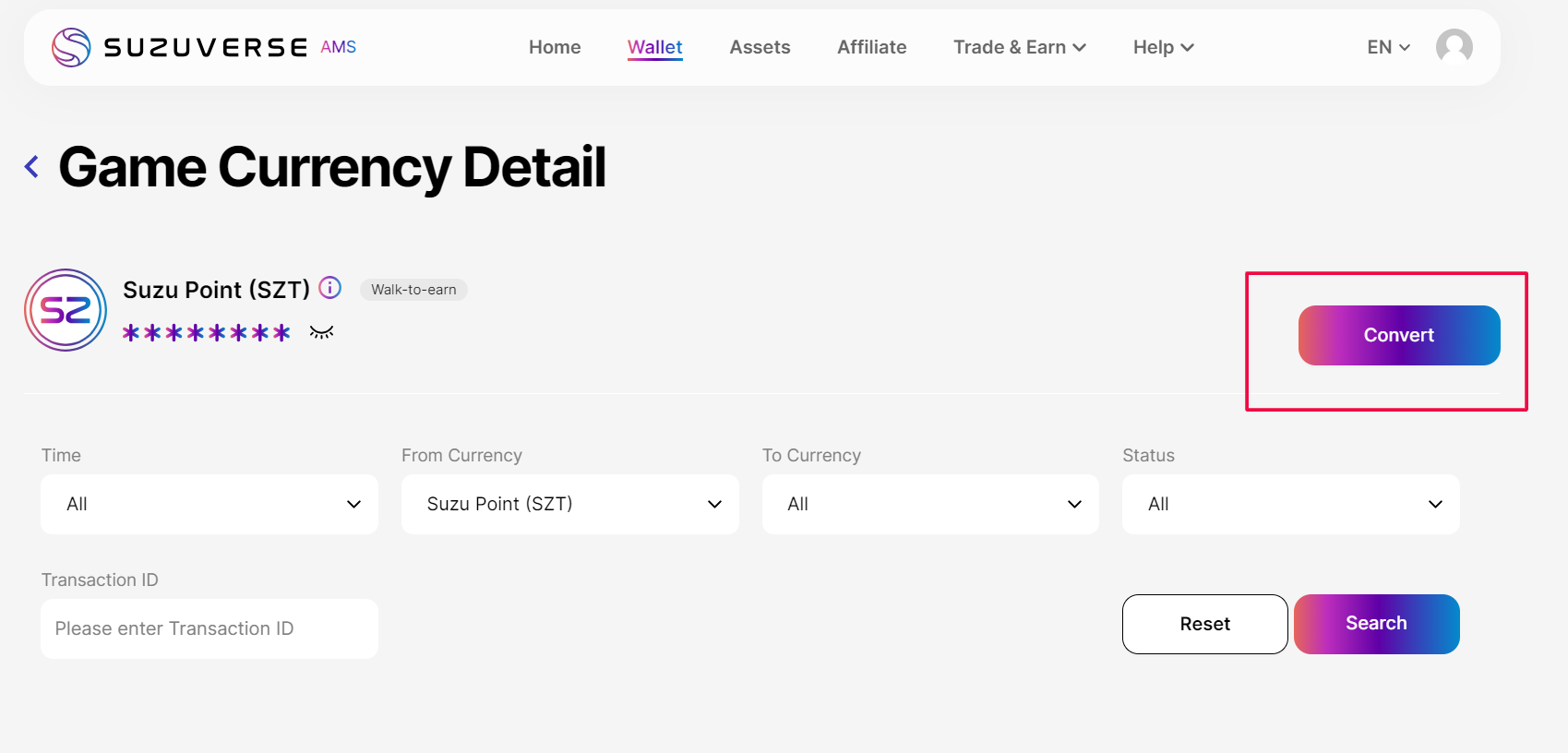
Task: Click the Suzu Point SZT coin icon
Action: [x=66, y=310]
